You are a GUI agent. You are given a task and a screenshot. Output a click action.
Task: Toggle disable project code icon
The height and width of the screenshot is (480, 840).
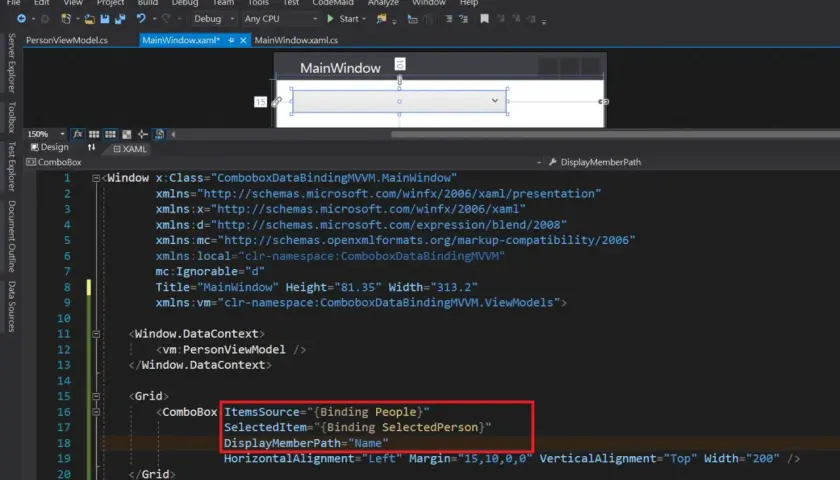tap(159, 134)
